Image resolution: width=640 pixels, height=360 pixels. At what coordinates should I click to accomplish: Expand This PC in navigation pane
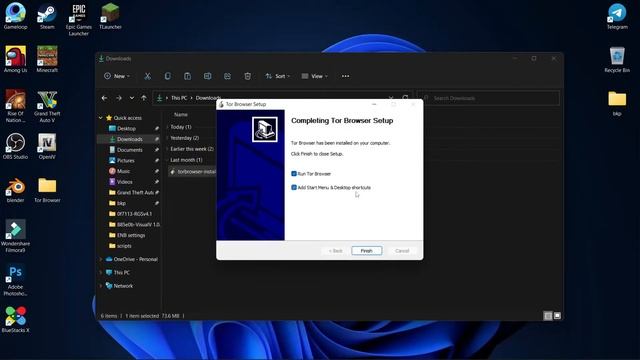101,272
